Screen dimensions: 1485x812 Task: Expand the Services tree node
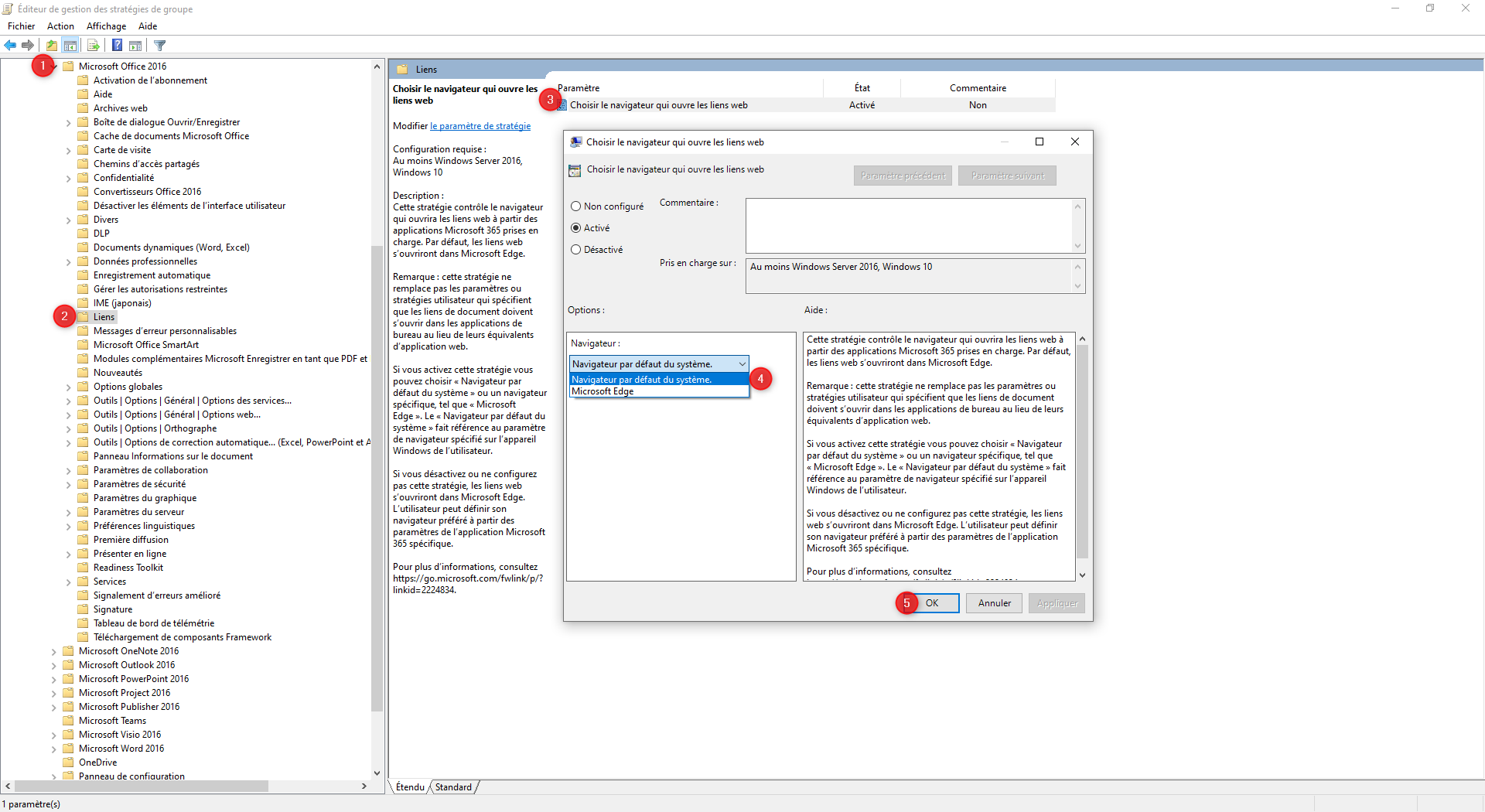(x=68, y=582)
